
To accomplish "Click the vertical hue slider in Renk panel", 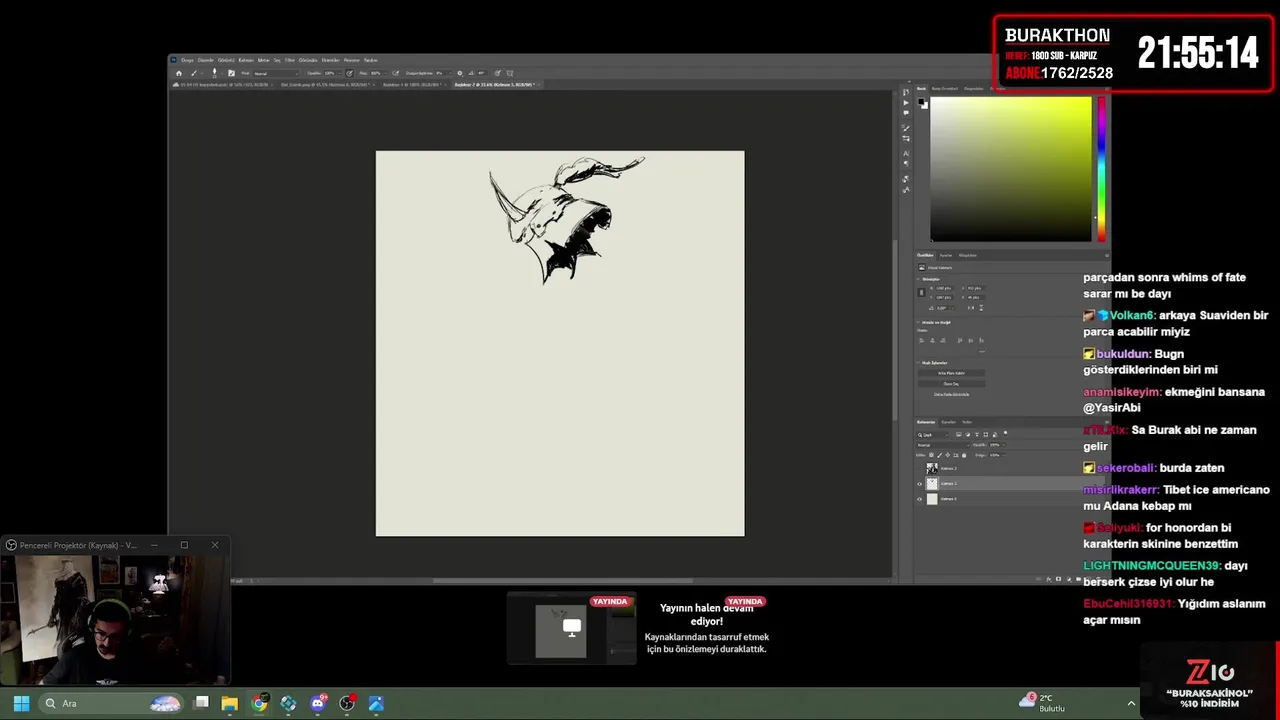I will 1102,168.
